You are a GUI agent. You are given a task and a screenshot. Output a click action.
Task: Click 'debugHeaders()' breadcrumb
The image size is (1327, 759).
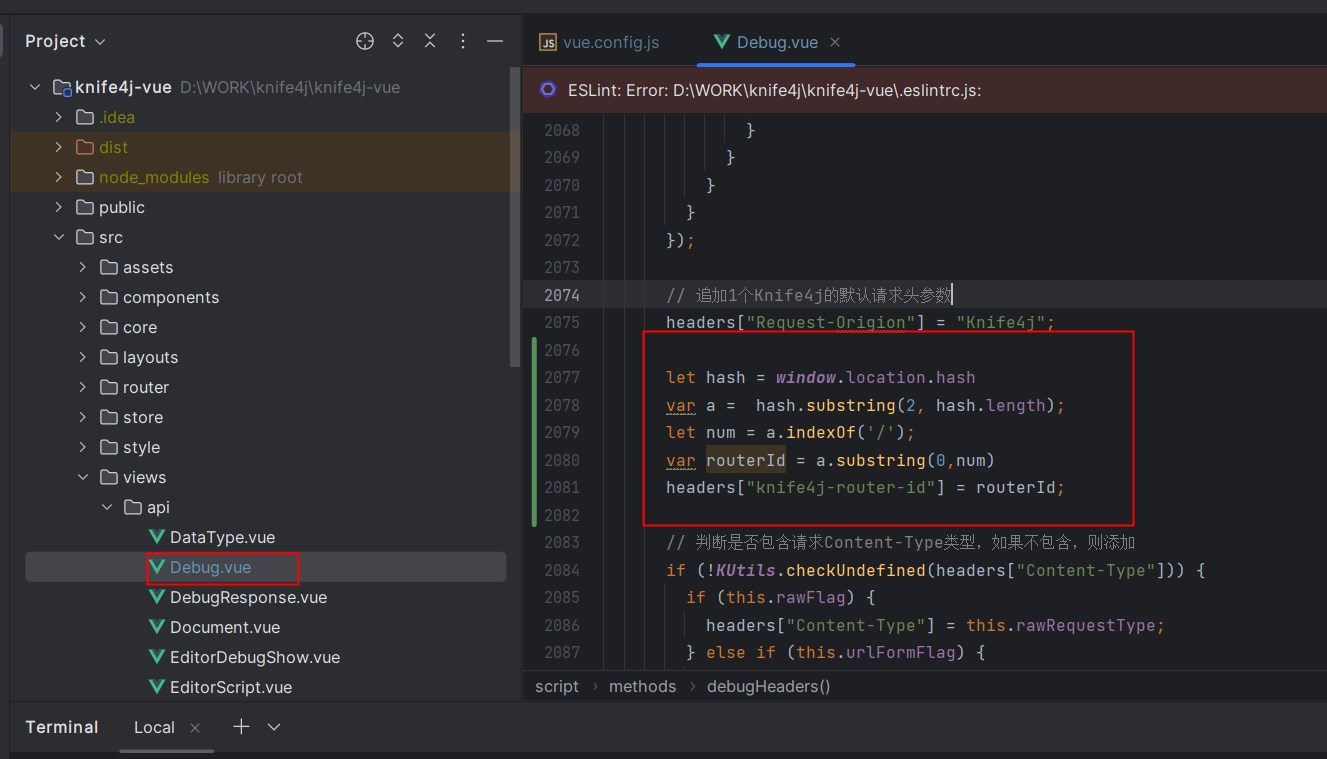click(769, 686)
